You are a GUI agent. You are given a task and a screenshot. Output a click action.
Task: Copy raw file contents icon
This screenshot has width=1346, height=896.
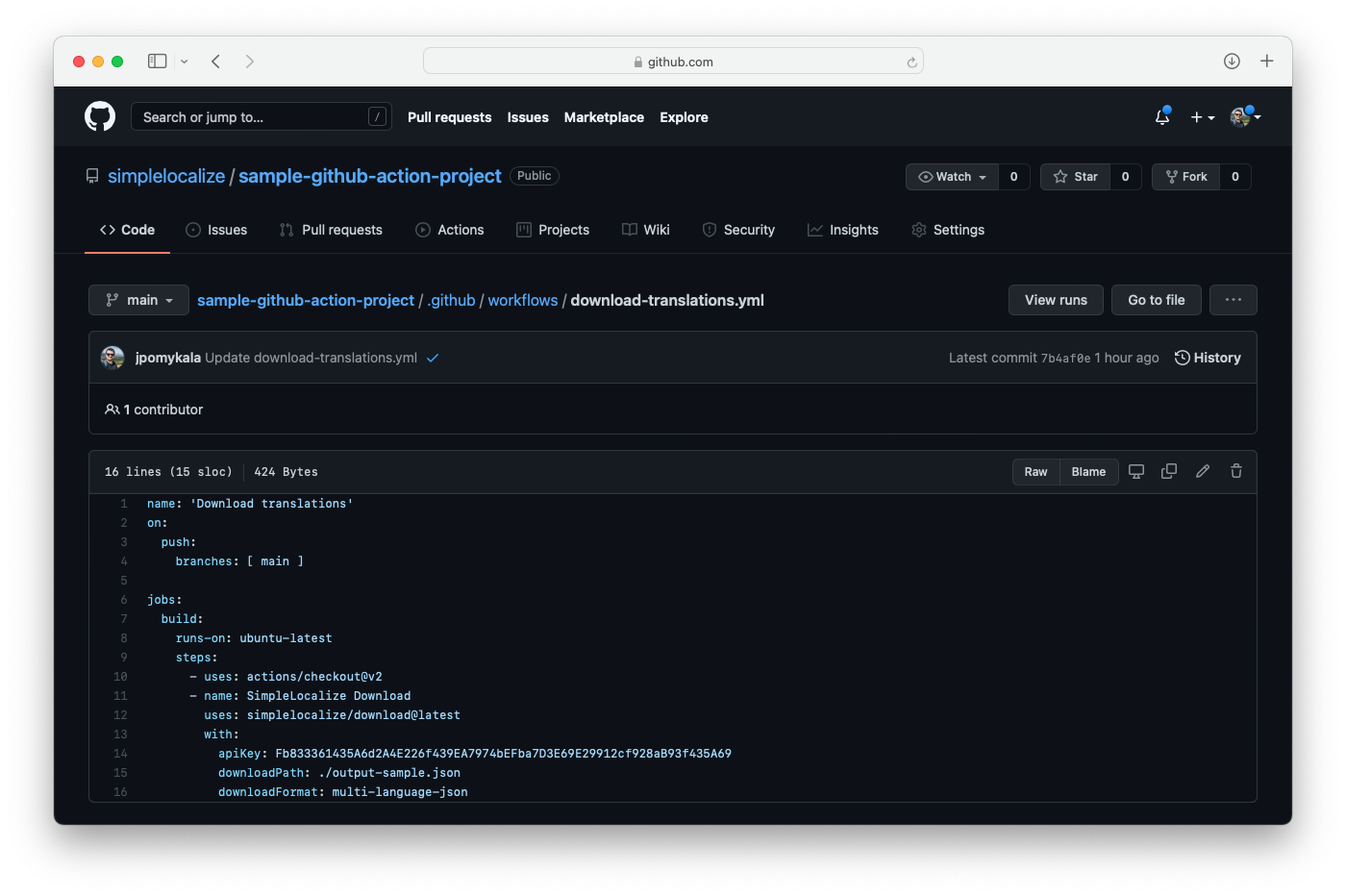(x=1169, y=471)
